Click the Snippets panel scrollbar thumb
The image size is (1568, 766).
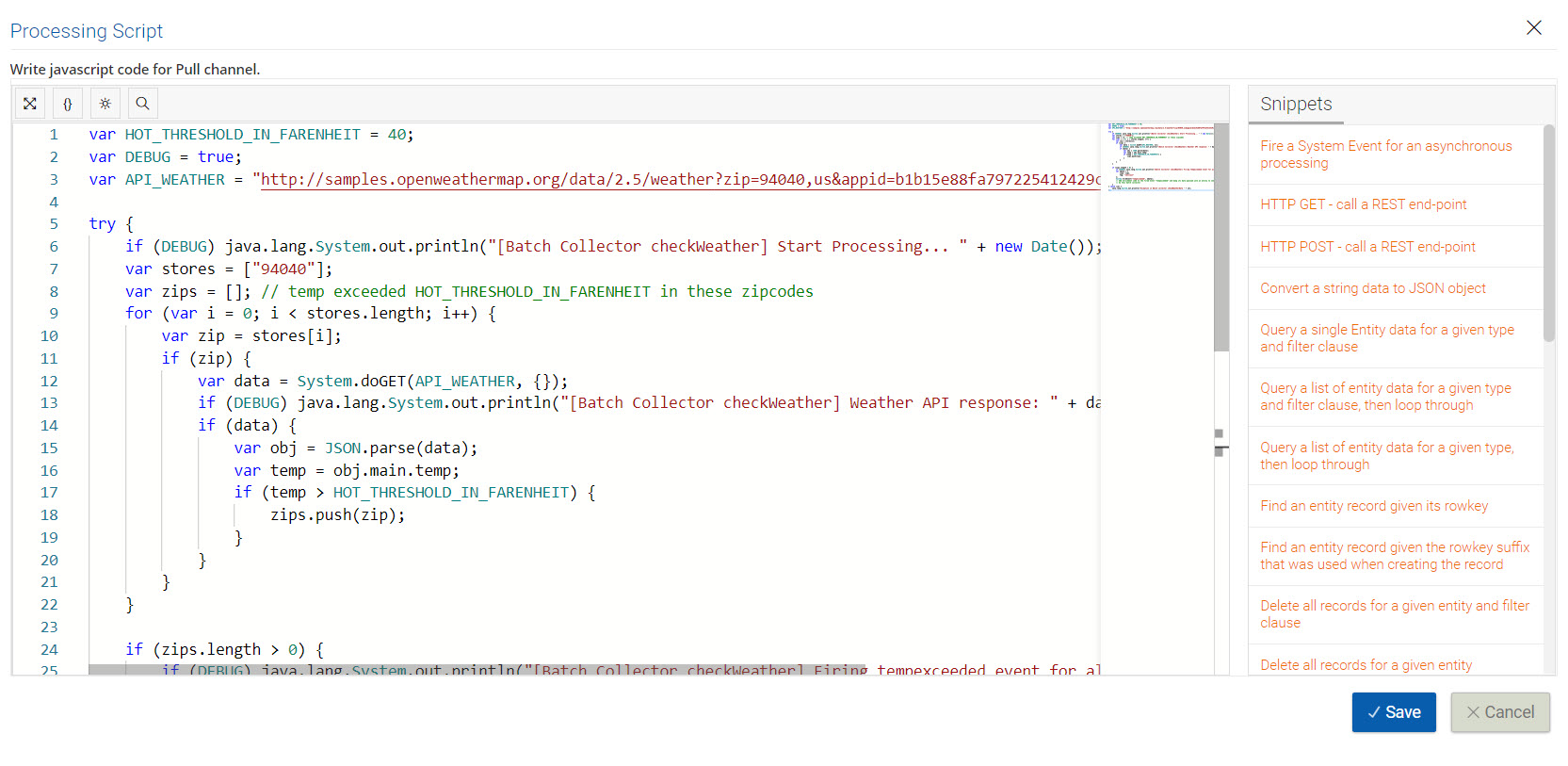coord(1549,233)
